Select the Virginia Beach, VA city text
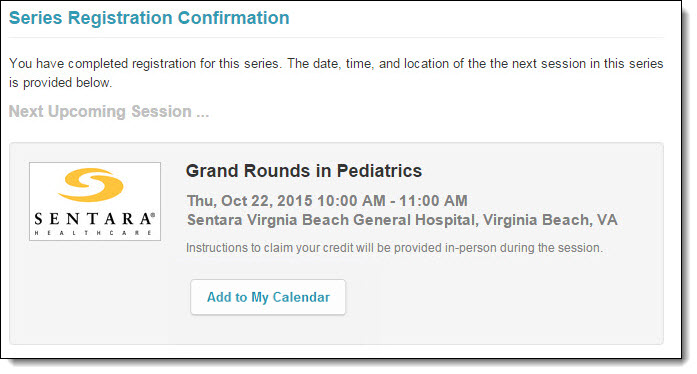This screenshot has height=374, width=697. [550, 220]
